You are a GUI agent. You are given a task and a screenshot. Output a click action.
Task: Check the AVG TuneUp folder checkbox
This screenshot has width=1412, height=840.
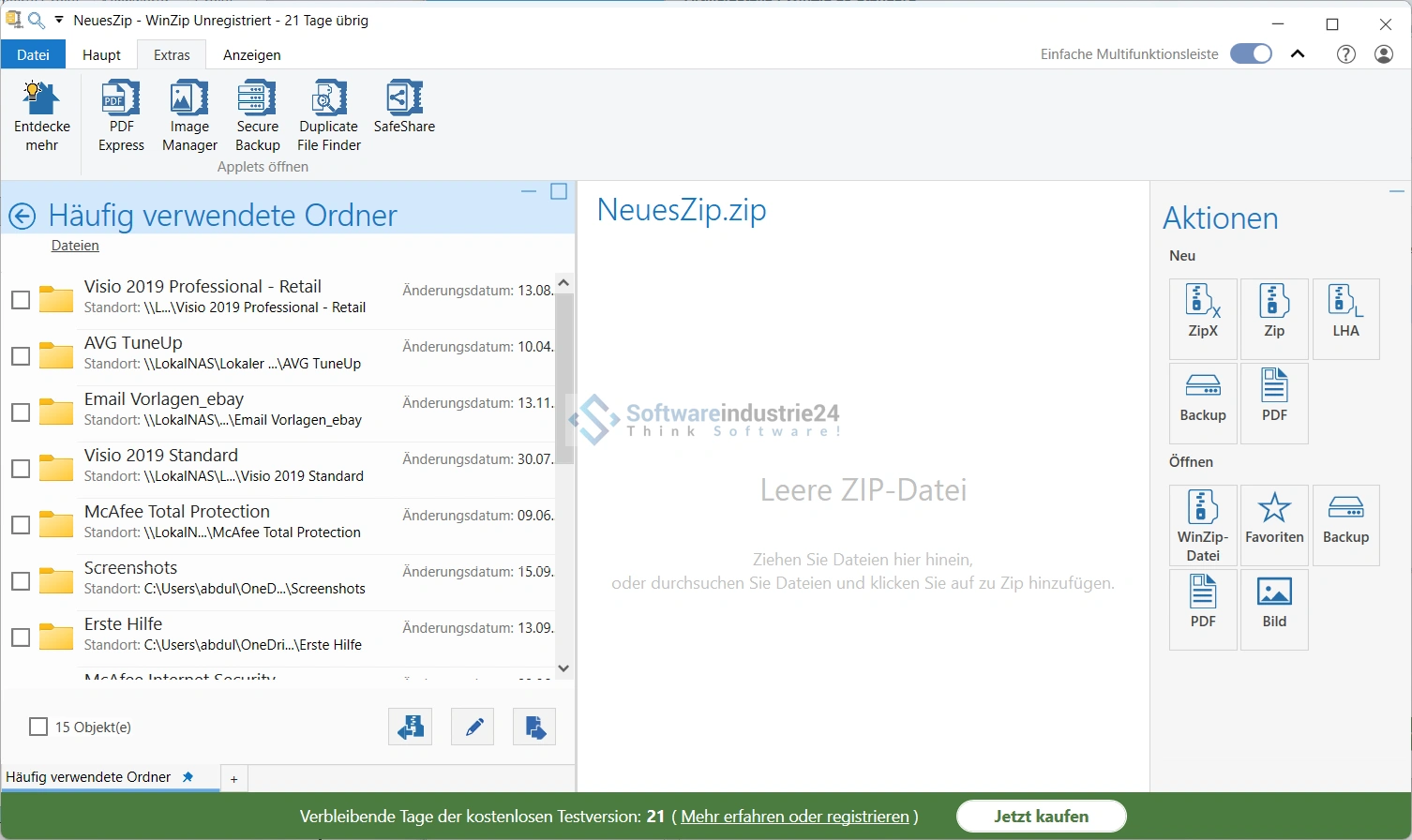pos(21,356)
